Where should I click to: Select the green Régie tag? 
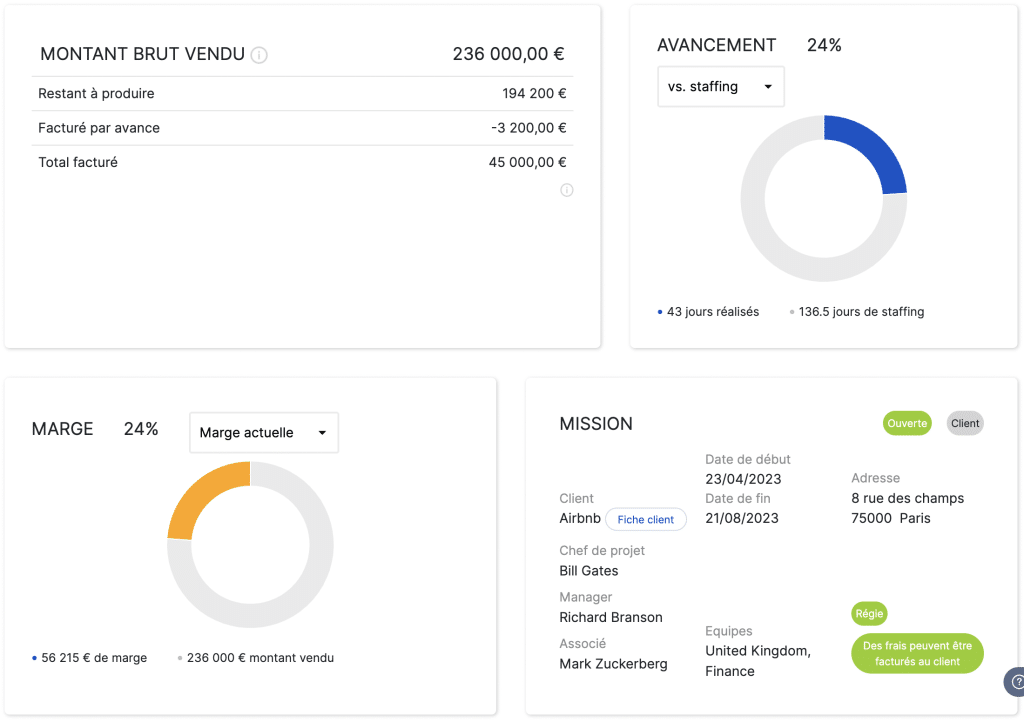pyautogui.click(x=869, y=613)
